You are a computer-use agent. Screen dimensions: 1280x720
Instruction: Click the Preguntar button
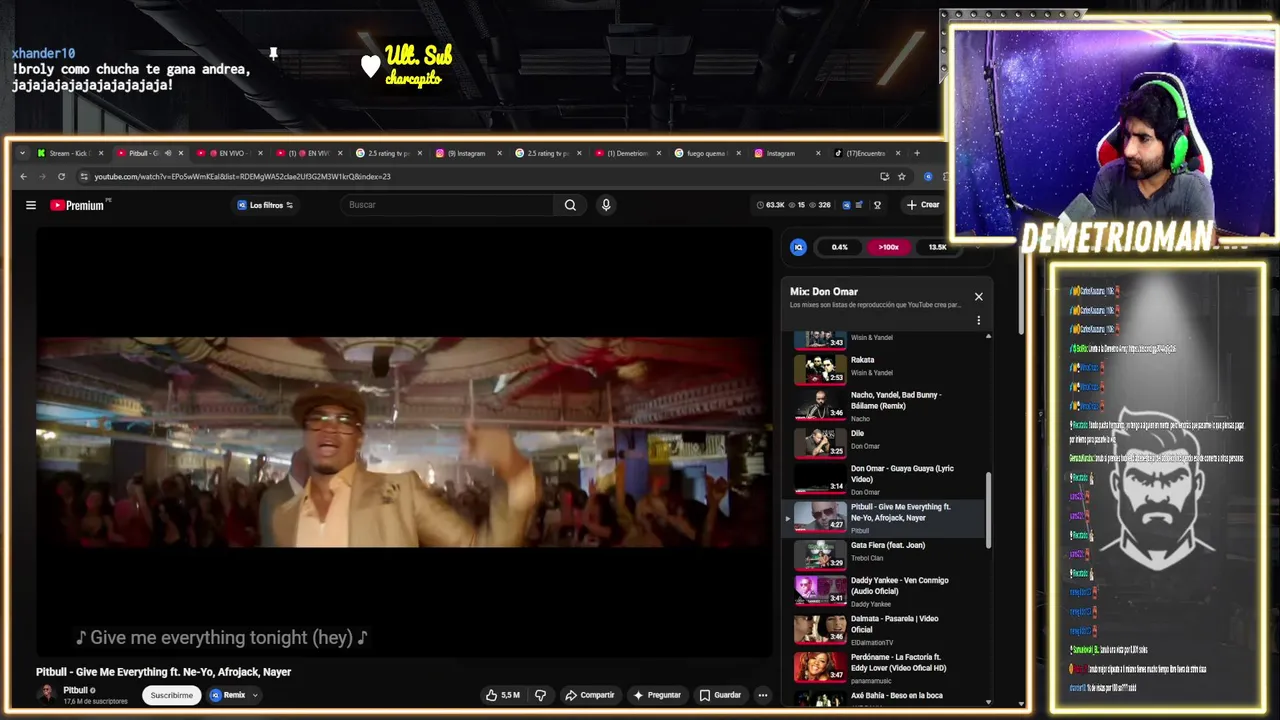click(657, 695)
